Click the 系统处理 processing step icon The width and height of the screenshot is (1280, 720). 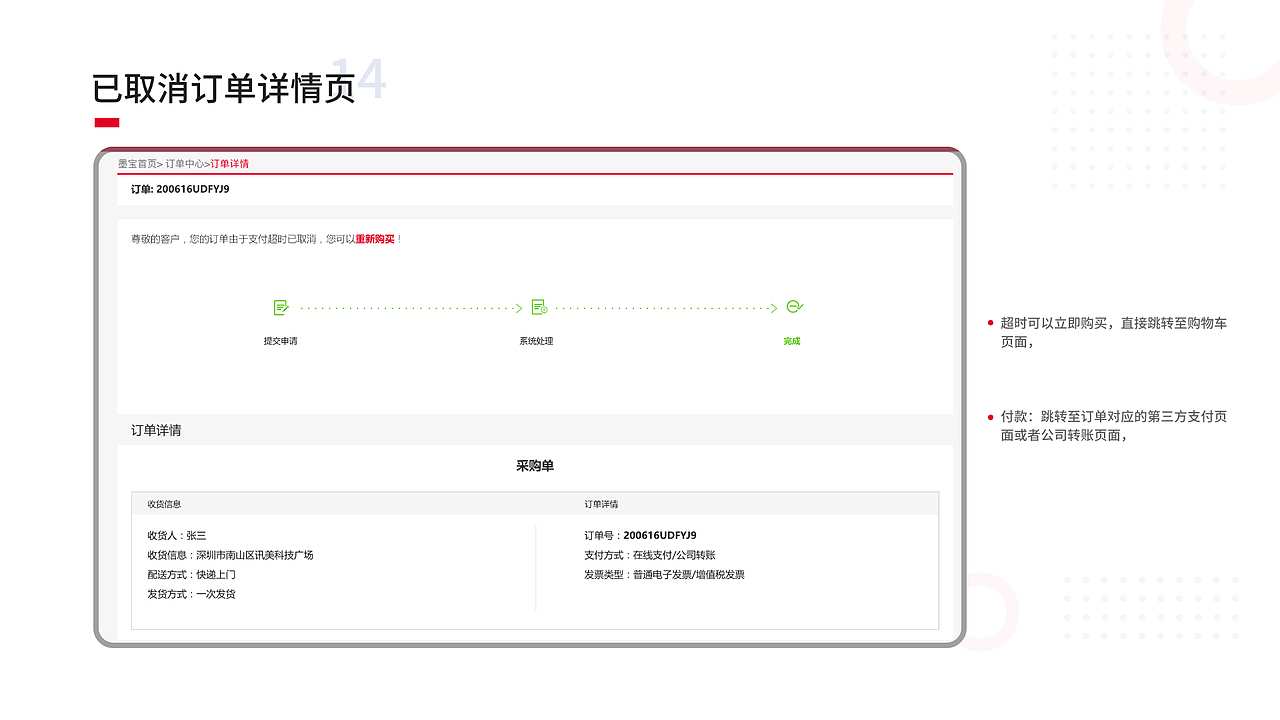click(x=541, y=308)
